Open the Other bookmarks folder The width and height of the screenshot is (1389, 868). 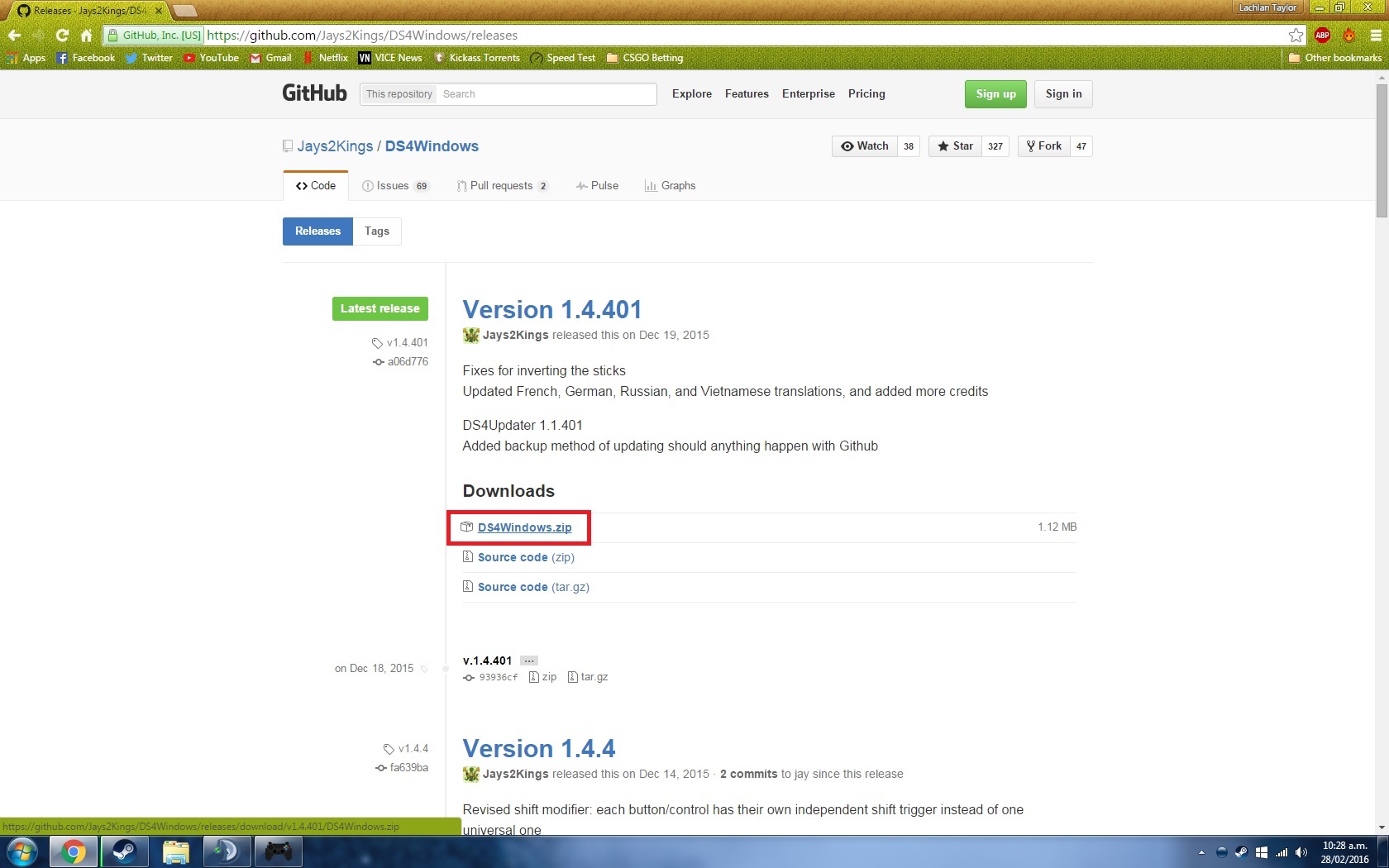[1335, 58]
